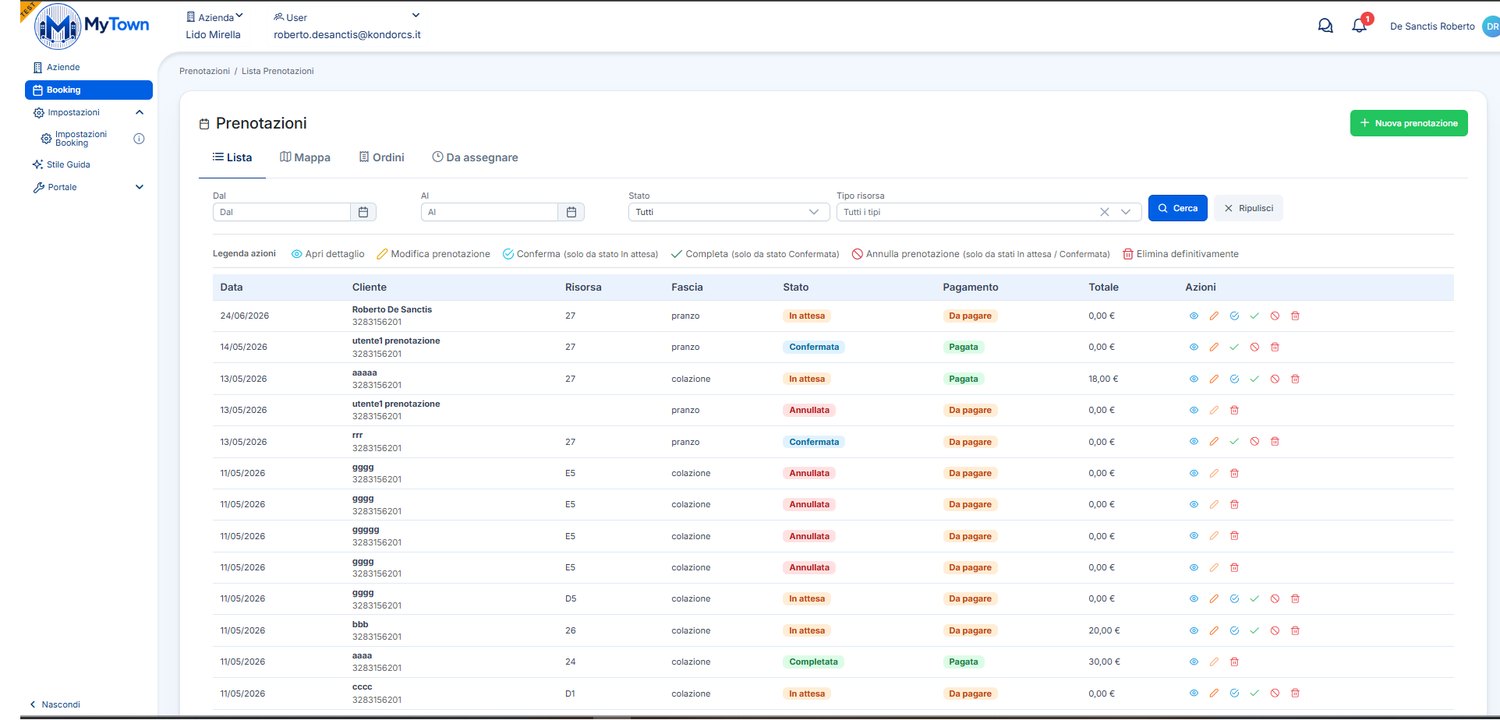Screen dimensions: 1500x720
Task: Click the blue Cerca button
Action: (1178, 208)
